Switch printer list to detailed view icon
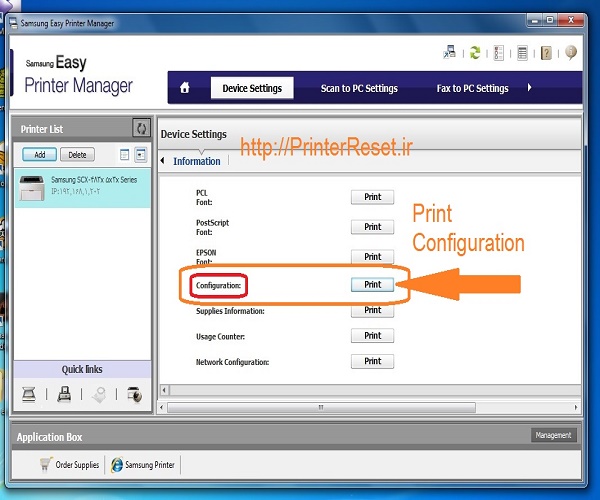The image size is (600, 500). point(141,155)
